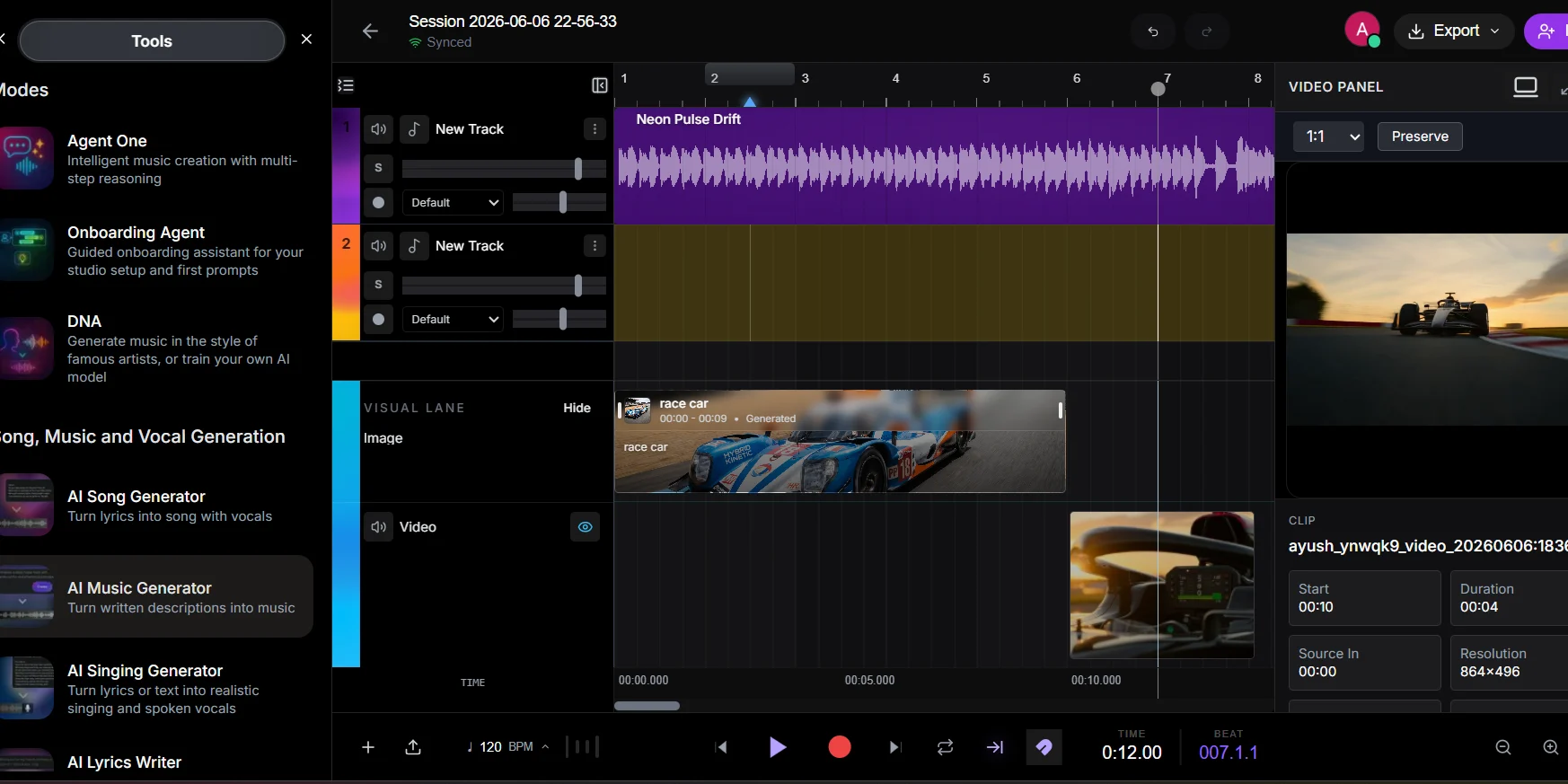Open the AI Song Generator
This screenshot has width=1568, height=784.
tap(156, 506)
